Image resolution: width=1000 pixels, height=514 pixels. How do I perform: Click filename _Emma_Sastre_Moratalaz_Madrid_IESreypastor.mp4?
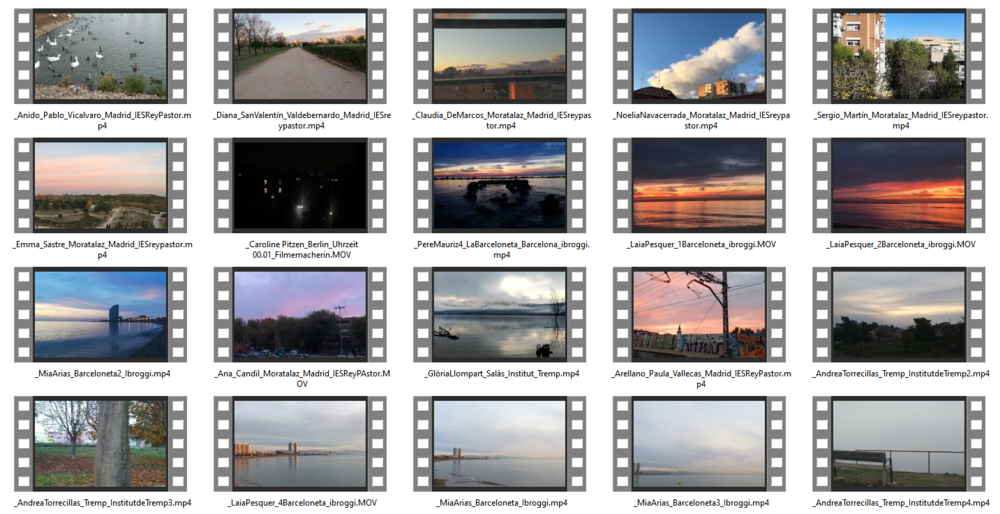pyautogui.click(x=102, y=249)
